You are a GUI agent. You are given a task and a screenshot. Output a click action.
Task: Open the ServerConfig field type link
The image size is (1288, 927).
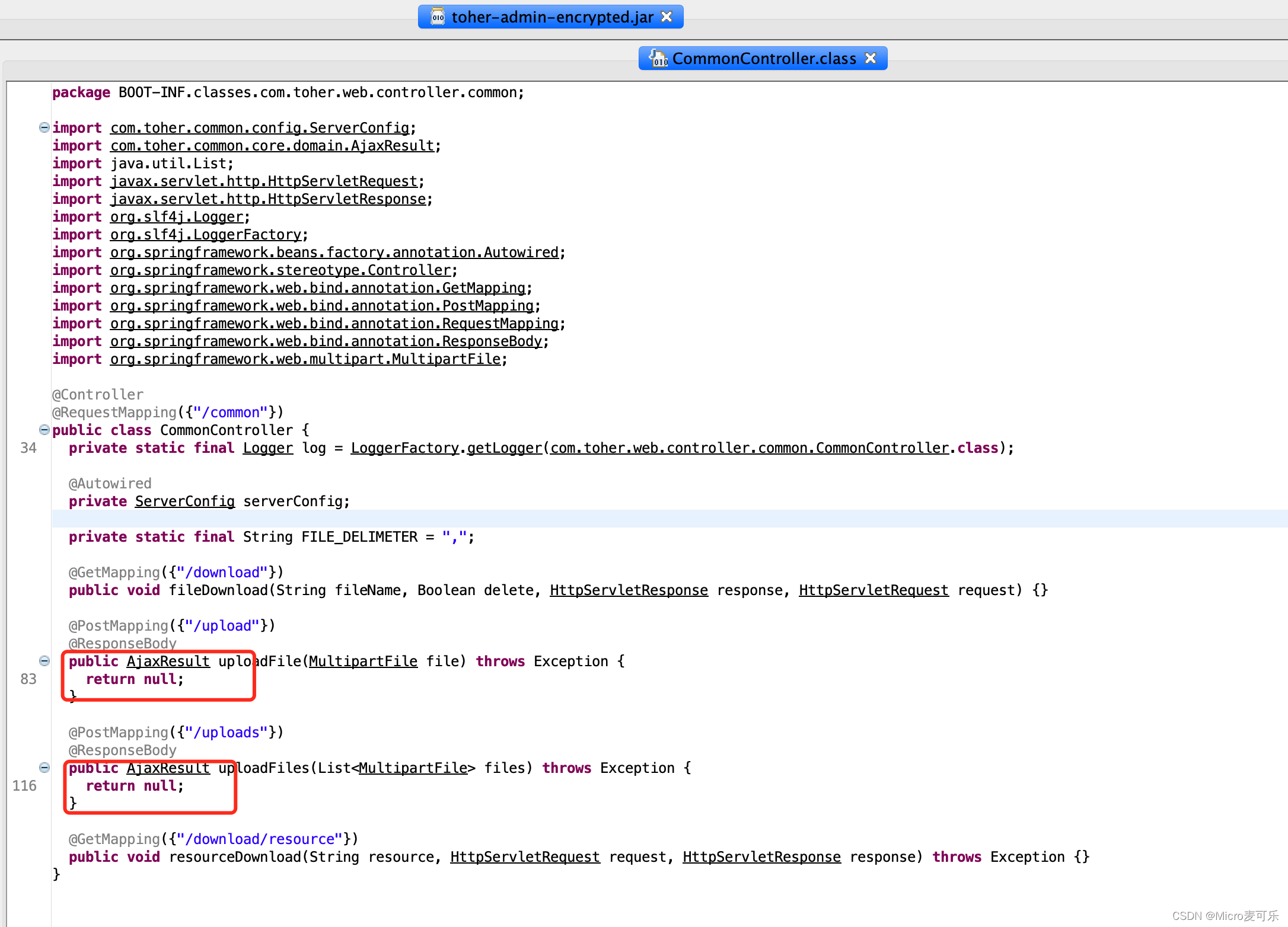pos(184,501)
